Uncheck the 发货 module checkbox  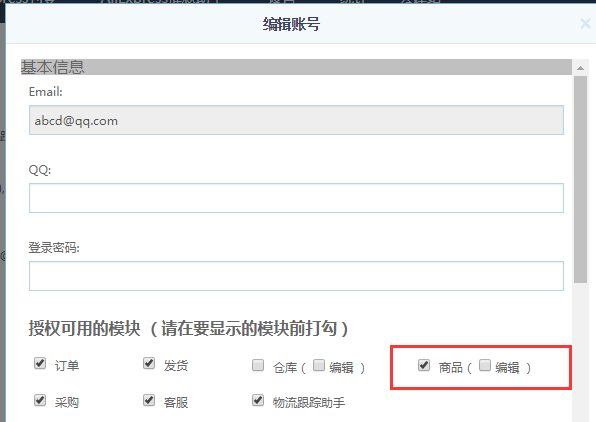pyautogui.click(x=149, y=363)
